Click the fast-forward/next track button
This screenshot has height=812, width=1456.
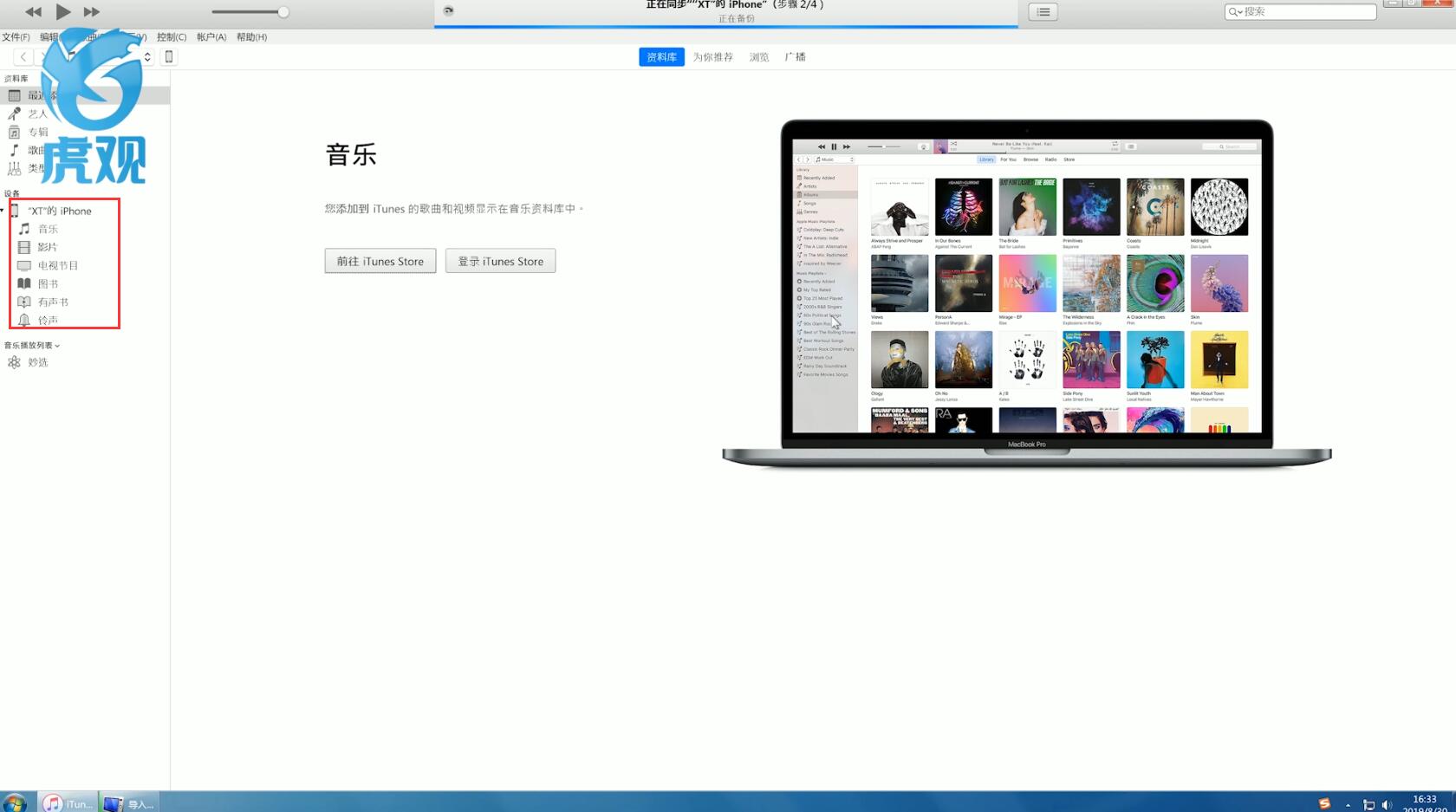point(92,12)
